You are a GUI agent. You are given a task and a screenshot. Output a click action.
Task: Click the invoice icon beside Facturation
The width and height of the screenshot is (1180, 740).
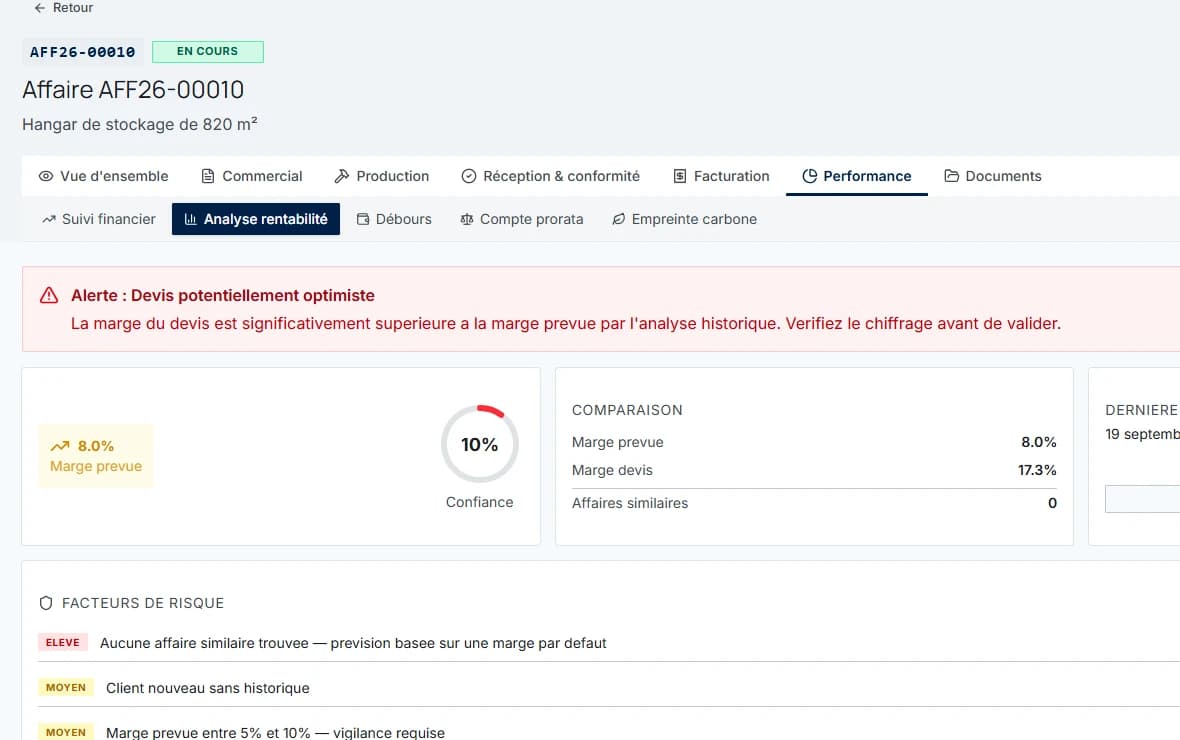[x=680, y=176]
